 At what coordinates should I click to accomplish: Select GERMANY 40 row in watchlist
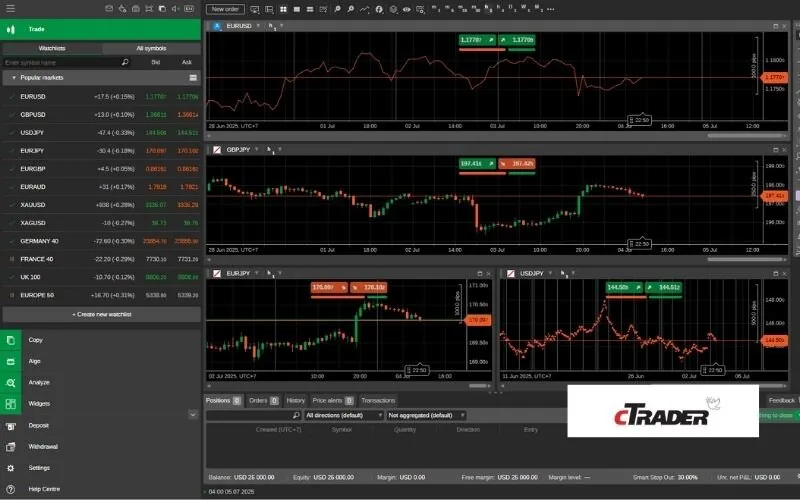[x=102, y=241]
